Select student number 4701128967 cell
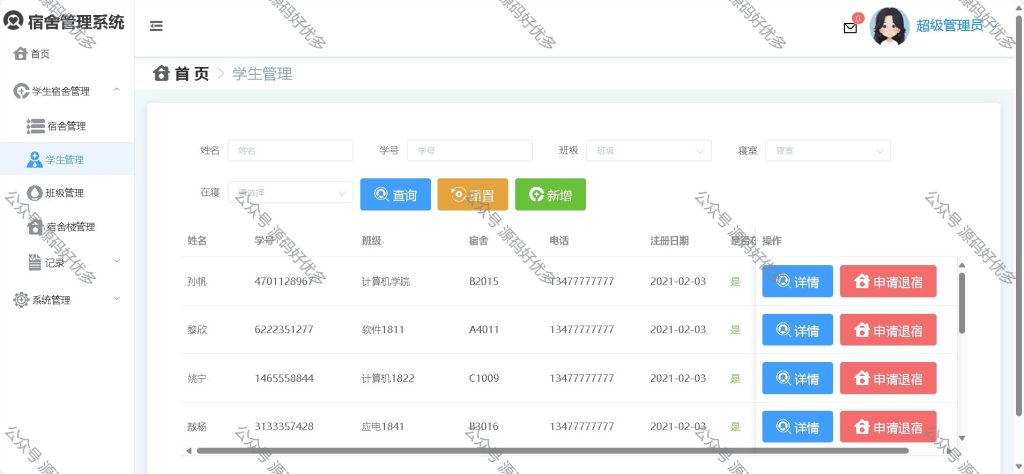Image resolution: width=1024 pixels, height=474 pixels. click(x=284, y=281)
